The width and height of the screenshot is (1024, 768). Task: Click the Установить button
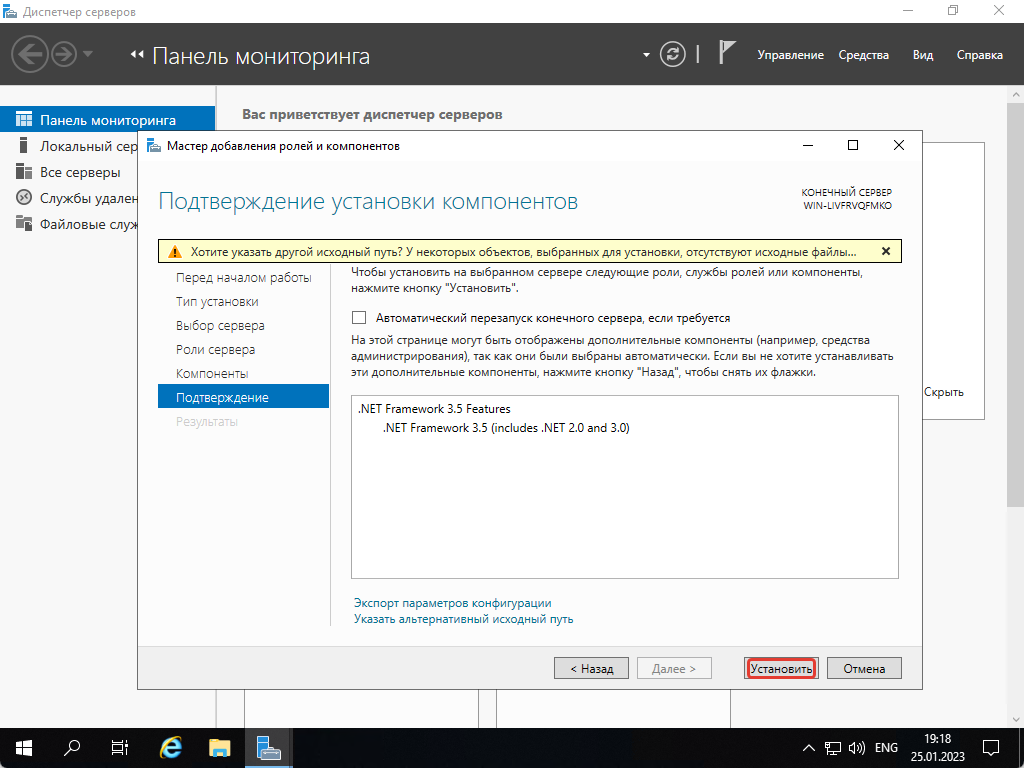pyautogui.click(x=781, y=667)
